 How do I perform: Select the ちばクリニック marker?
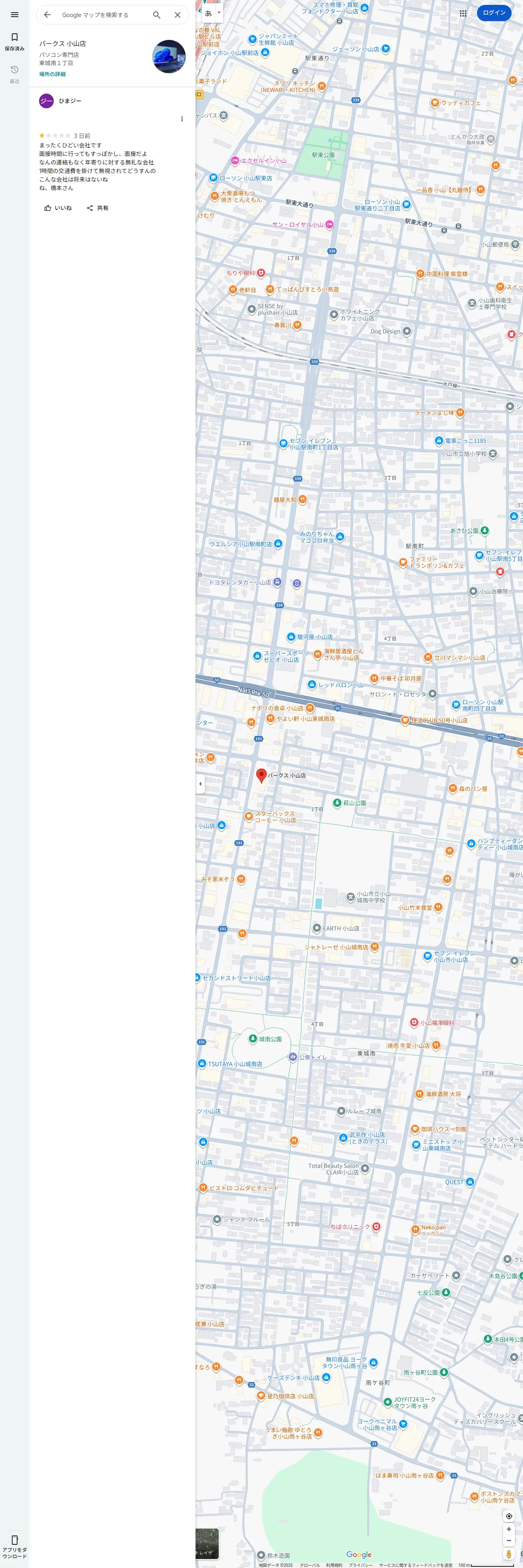pyautogui.click(x=376, y=1226)
